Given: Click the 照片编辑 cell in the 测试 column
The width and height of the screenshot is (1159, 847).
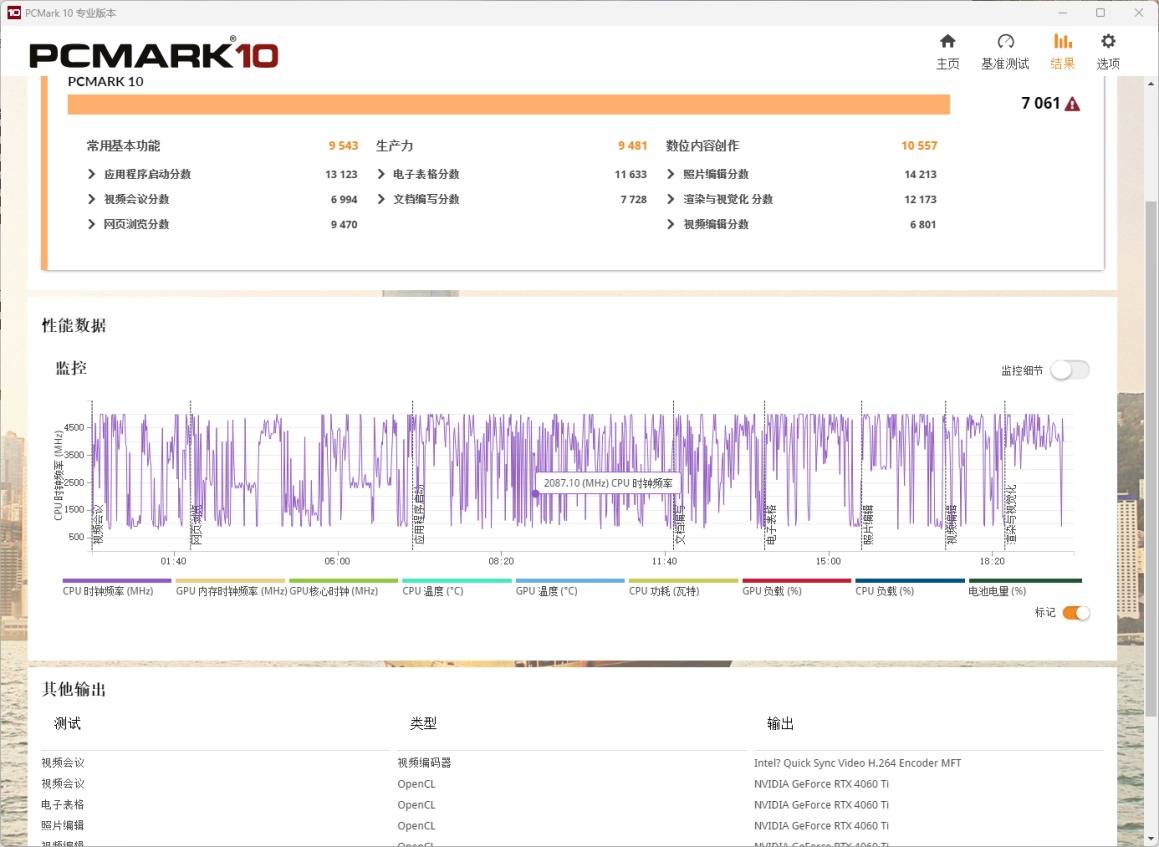Looking at the screenshot, I should click(63, 826).
